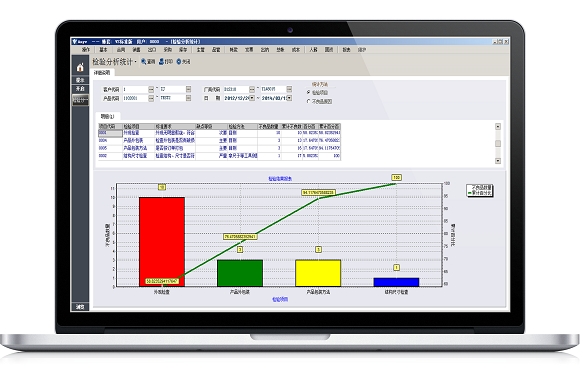Click the round blue close icon in the toolbar
The image size is (580, 366).
[x=179, y=61]
